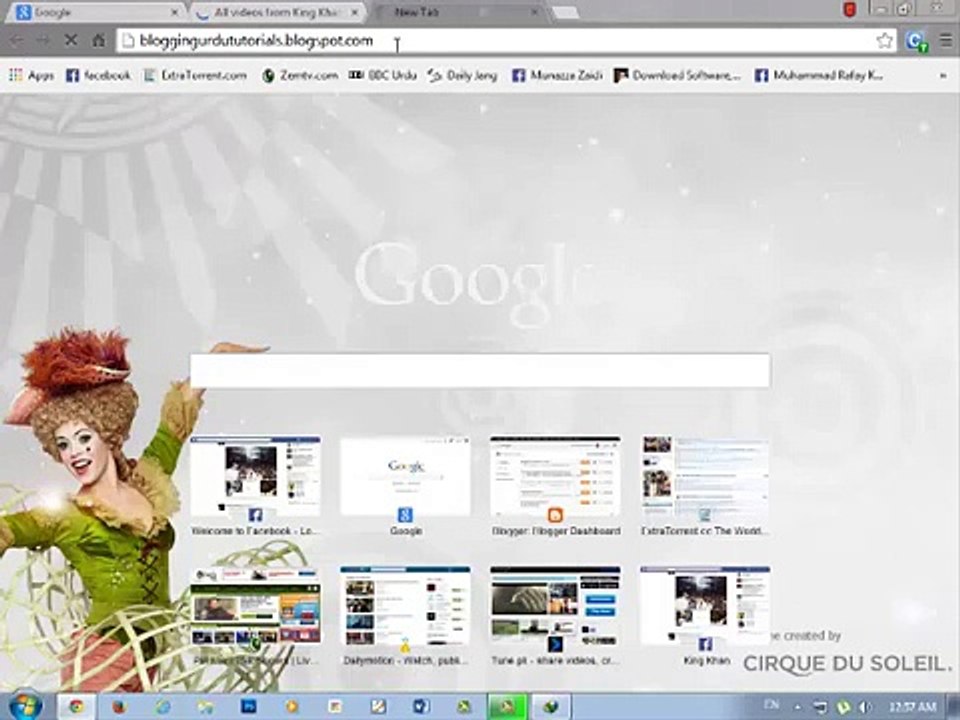Click the red shield icon in title bar
Viewport: 960px width, 720px height.
[x=849, y=10]
